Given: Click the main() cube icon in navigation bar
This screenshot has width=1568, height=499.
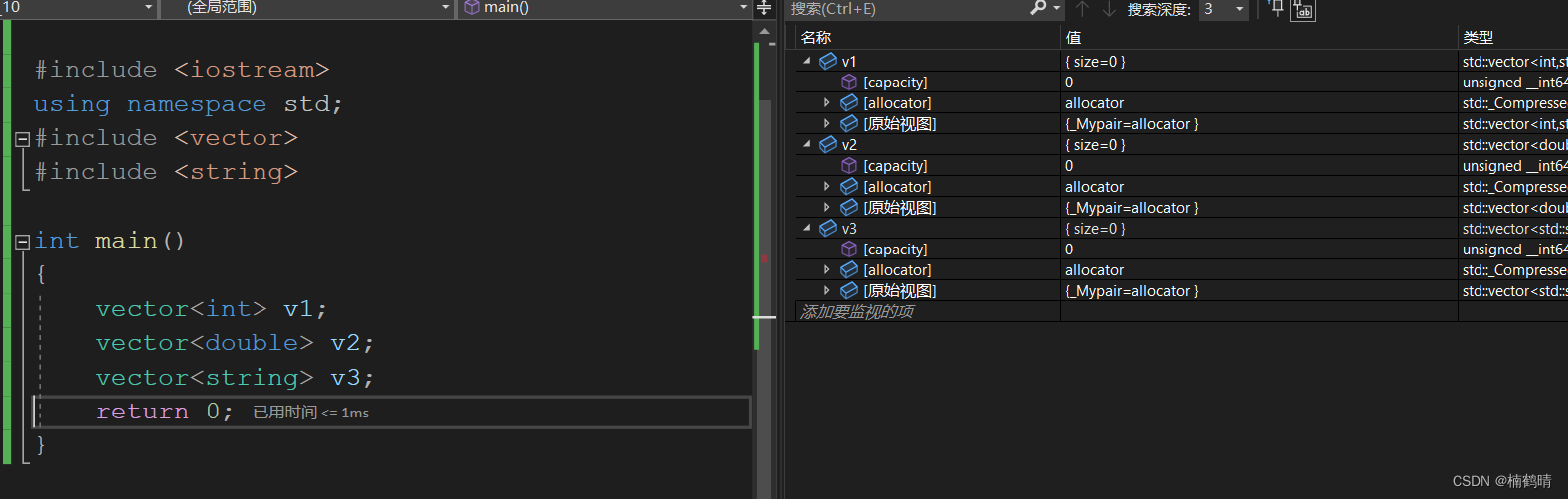Looking at the screenshot, I should point(472,7).
